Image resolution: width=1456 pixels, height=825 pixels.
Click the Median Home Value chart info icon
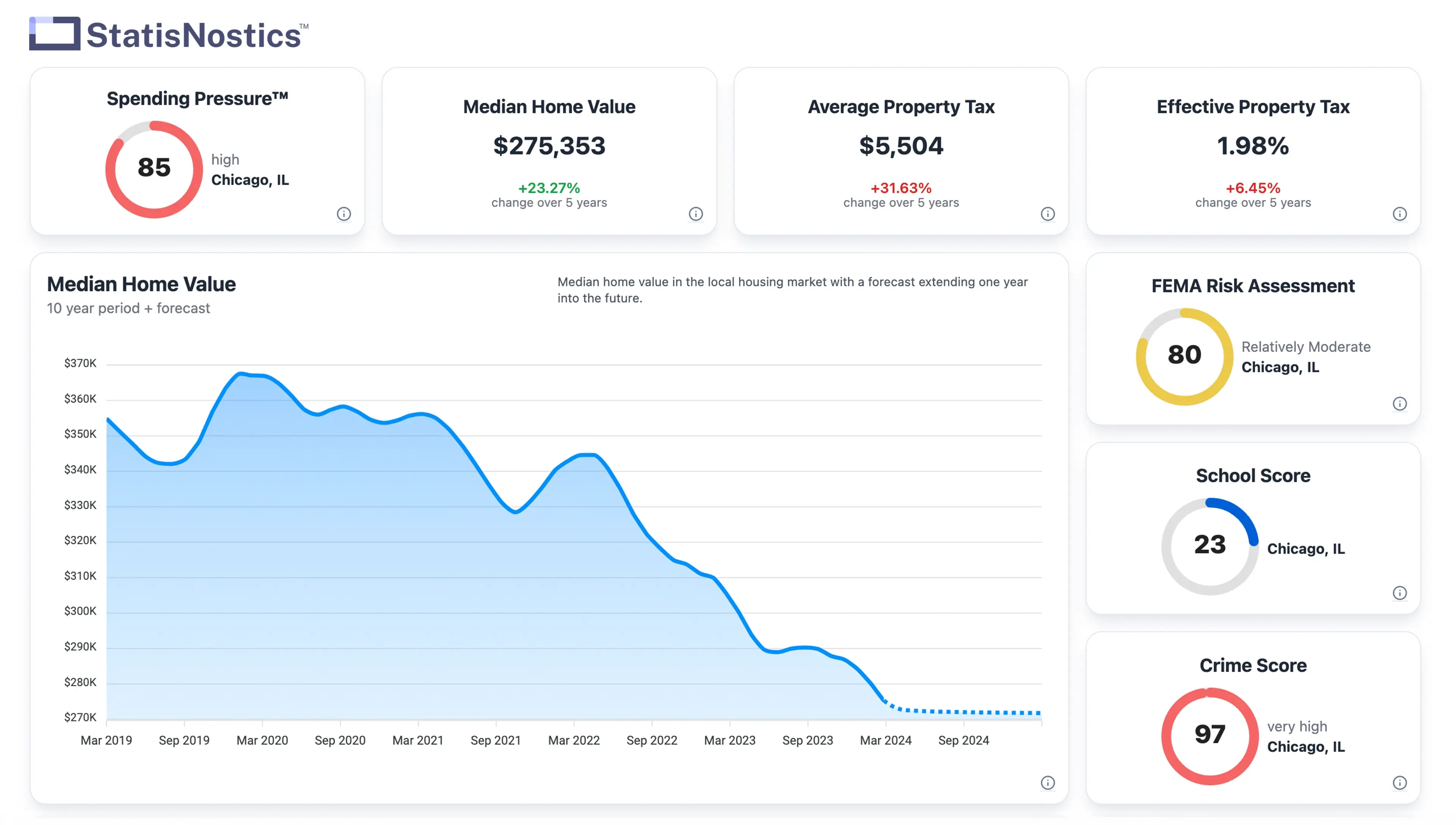coord(1047,783)
